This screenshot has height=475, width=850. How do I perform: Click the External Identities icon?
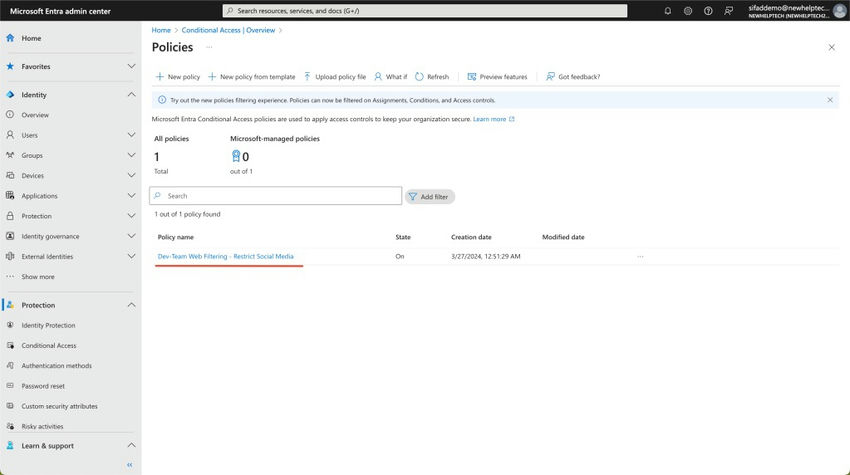[x=10, y=256]
